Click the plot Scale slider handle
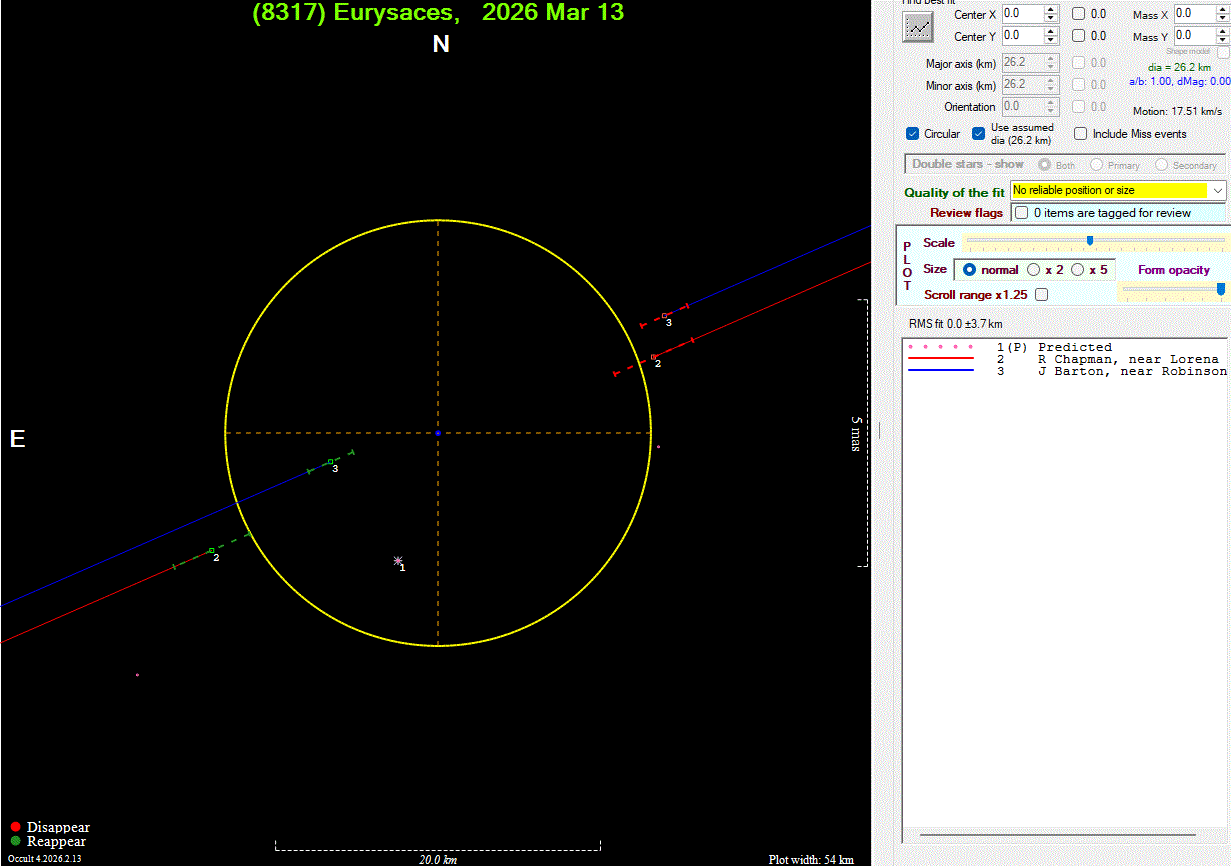The width and height of the screenshot is (1231, 866). [1089, 240]
